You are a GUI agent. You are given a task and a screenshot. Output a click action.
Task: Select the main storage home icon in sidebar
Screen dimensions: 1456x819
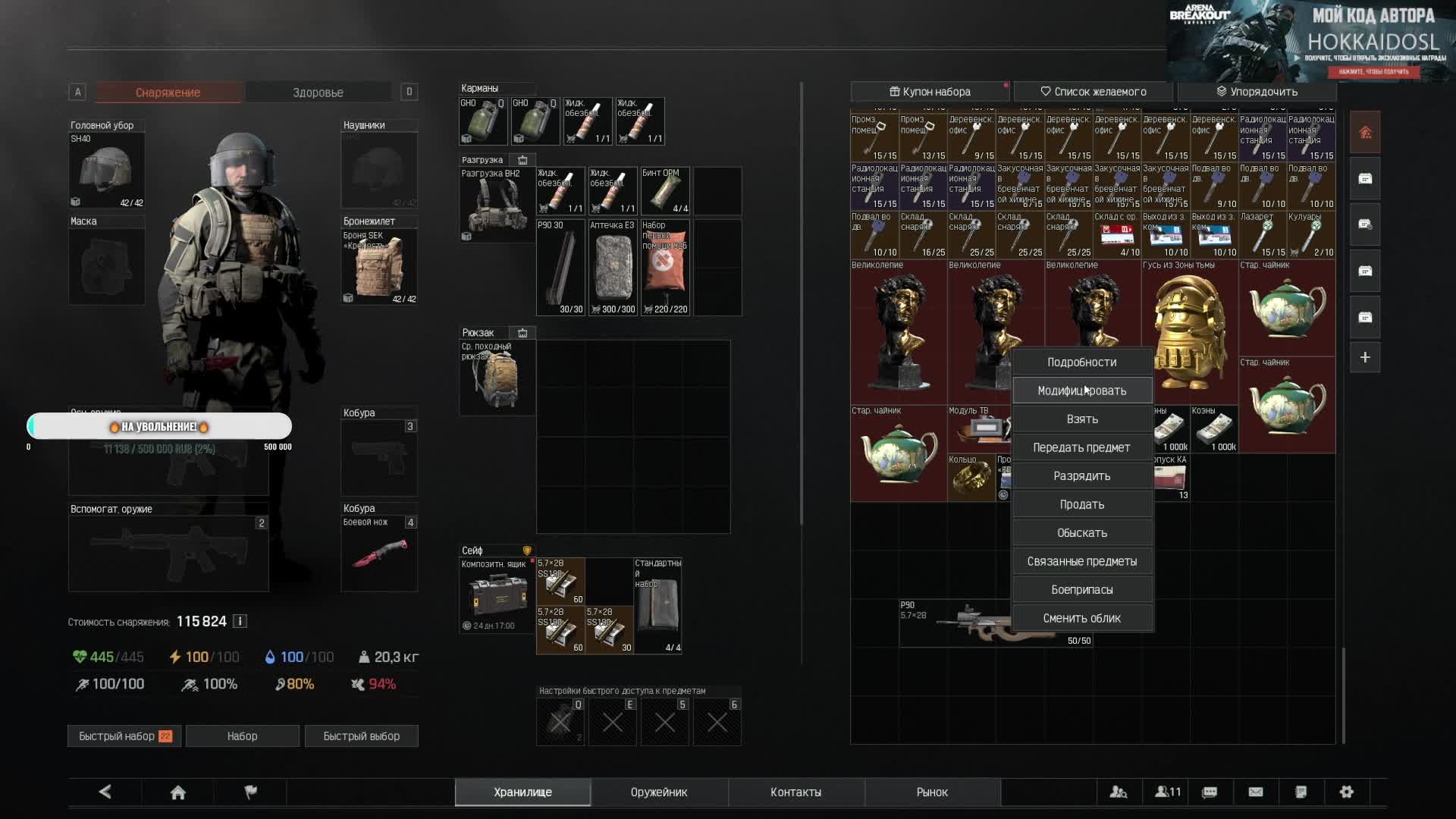pos(1364,133)
